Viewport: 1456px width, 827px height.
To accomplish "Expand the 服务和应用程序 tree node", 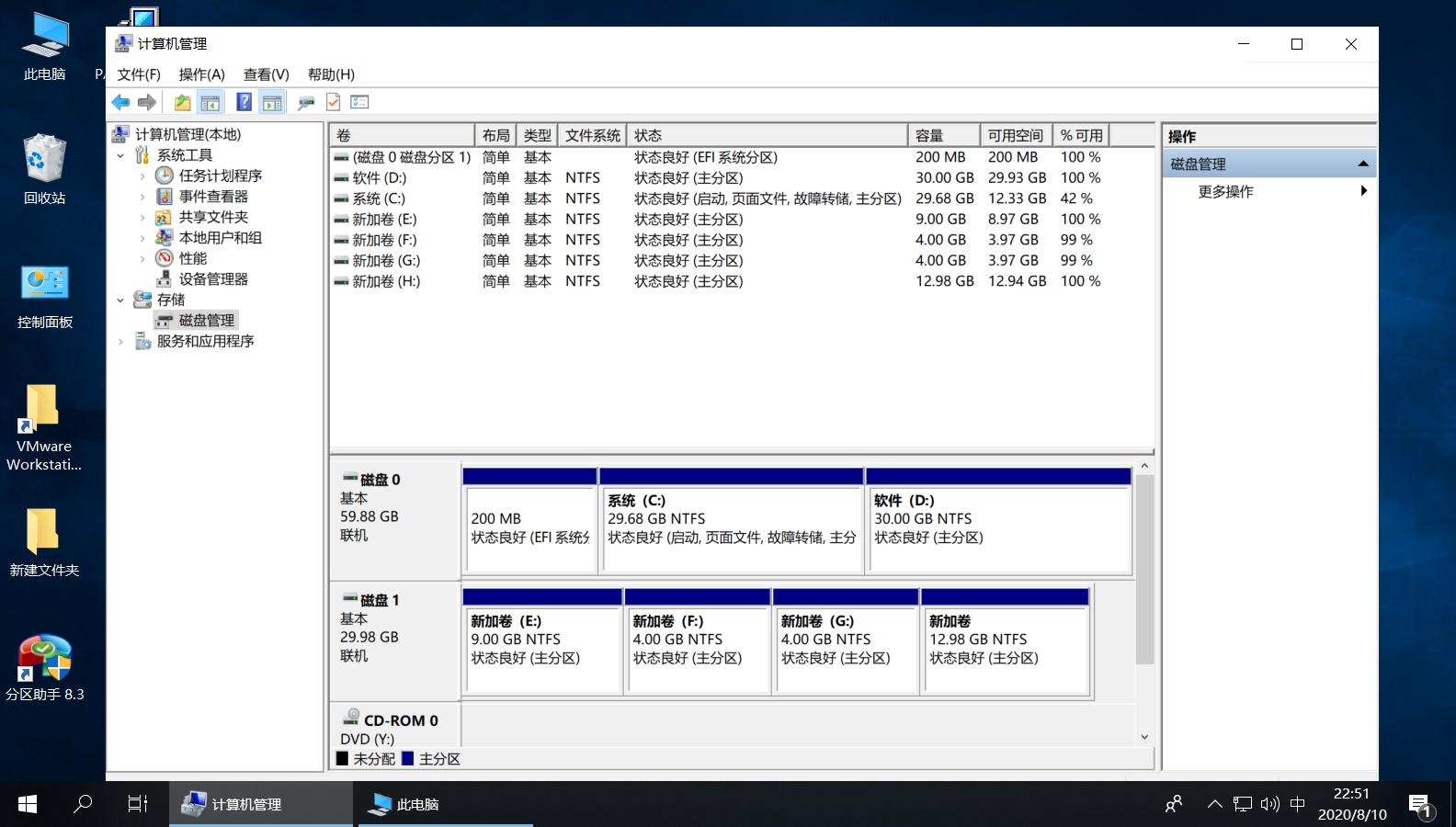I will tap(120, 342).
